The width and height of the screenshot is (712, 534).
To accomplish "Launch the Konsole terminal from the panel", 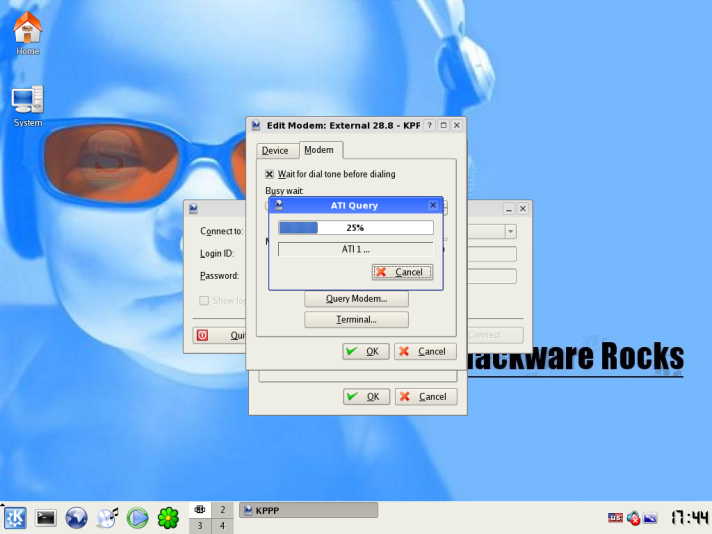I will [46, 518].
